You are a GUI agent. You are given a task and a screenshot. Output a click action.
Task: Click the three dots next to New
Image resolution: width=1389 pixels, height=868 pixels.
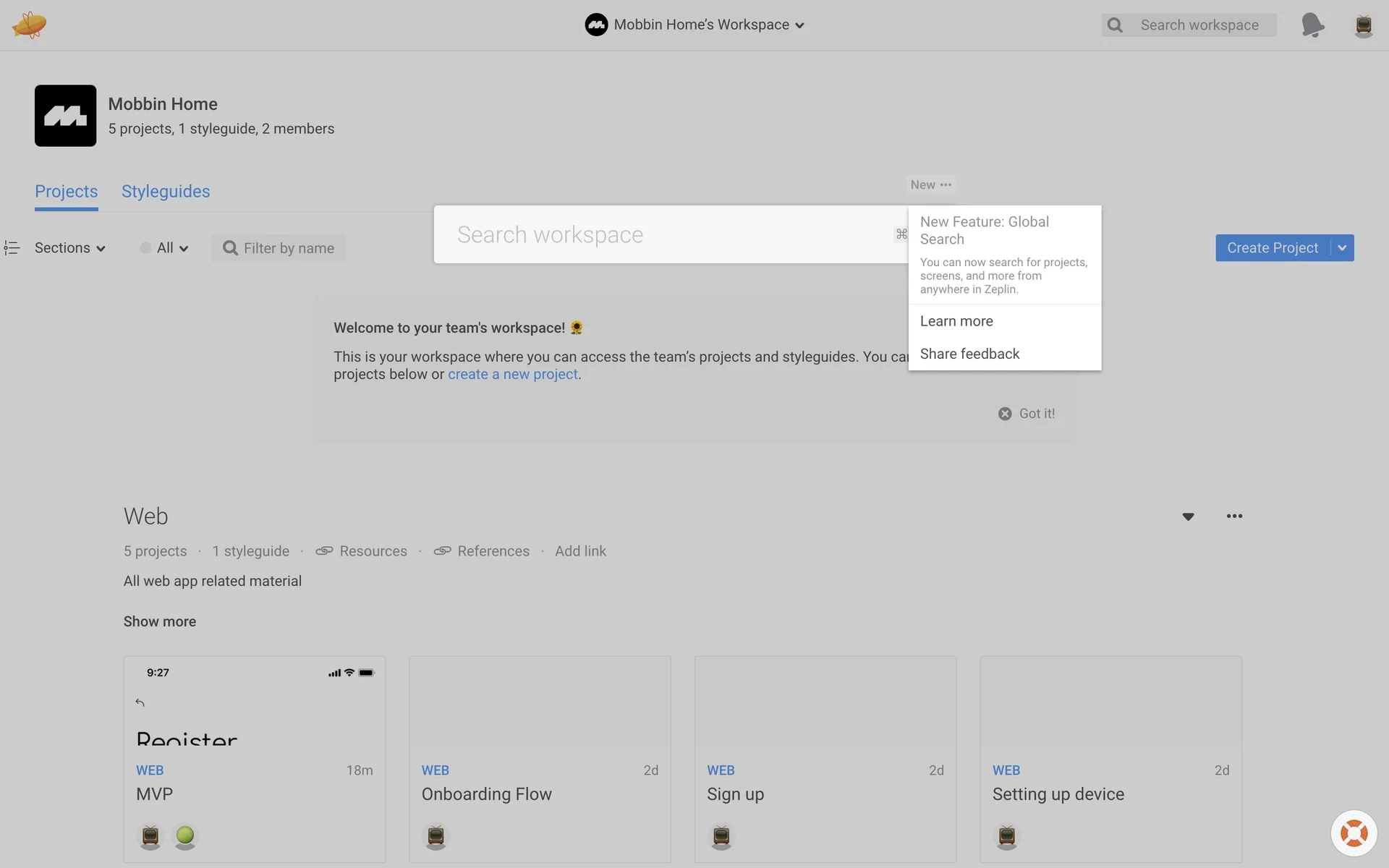tap(946, 185)
